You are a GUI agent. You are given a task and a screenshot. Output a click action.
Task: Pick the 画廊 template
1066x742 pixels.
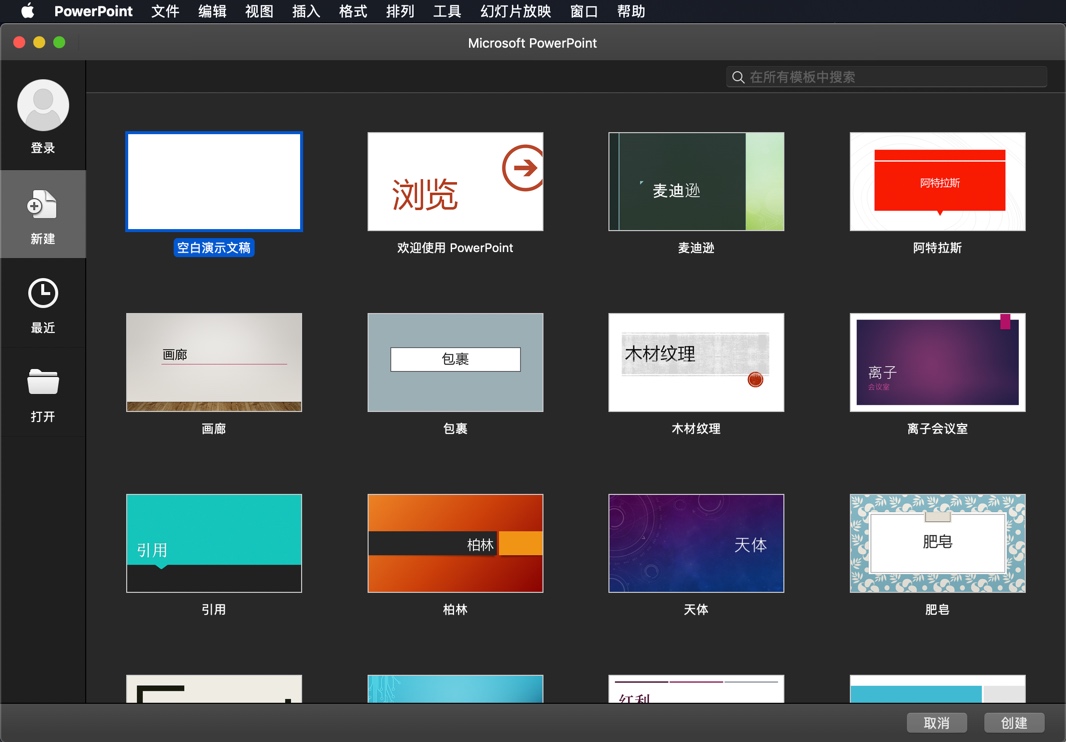coord(213,362)
